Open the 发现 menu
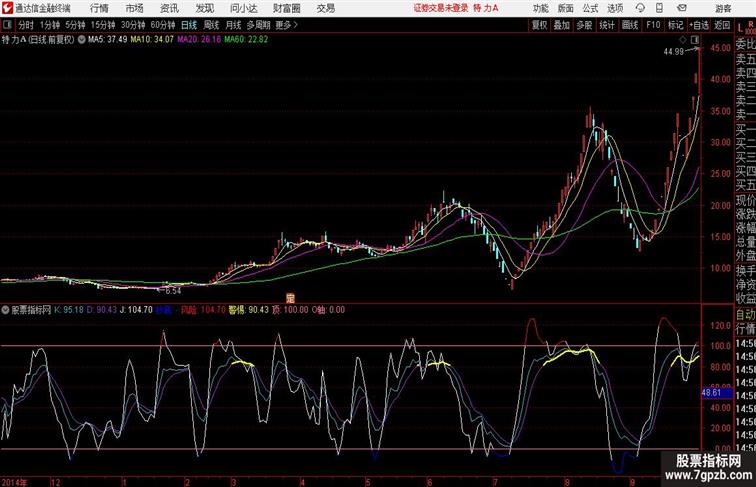This screenshot has height=487, width=756. coord(204,8)
